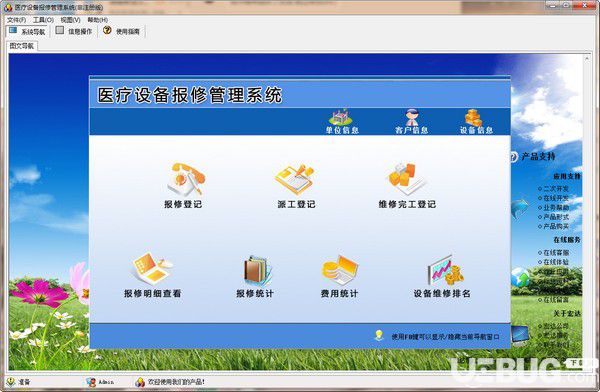Click the 关于宏达 section heading
The height and width of the screenshot is (392, 600).
point(567,314)
